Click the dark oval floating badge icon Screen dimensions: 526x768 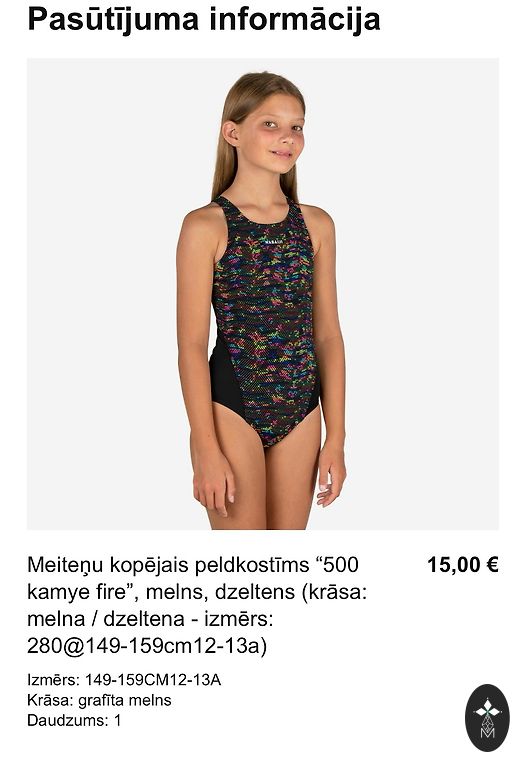[487, 718]
